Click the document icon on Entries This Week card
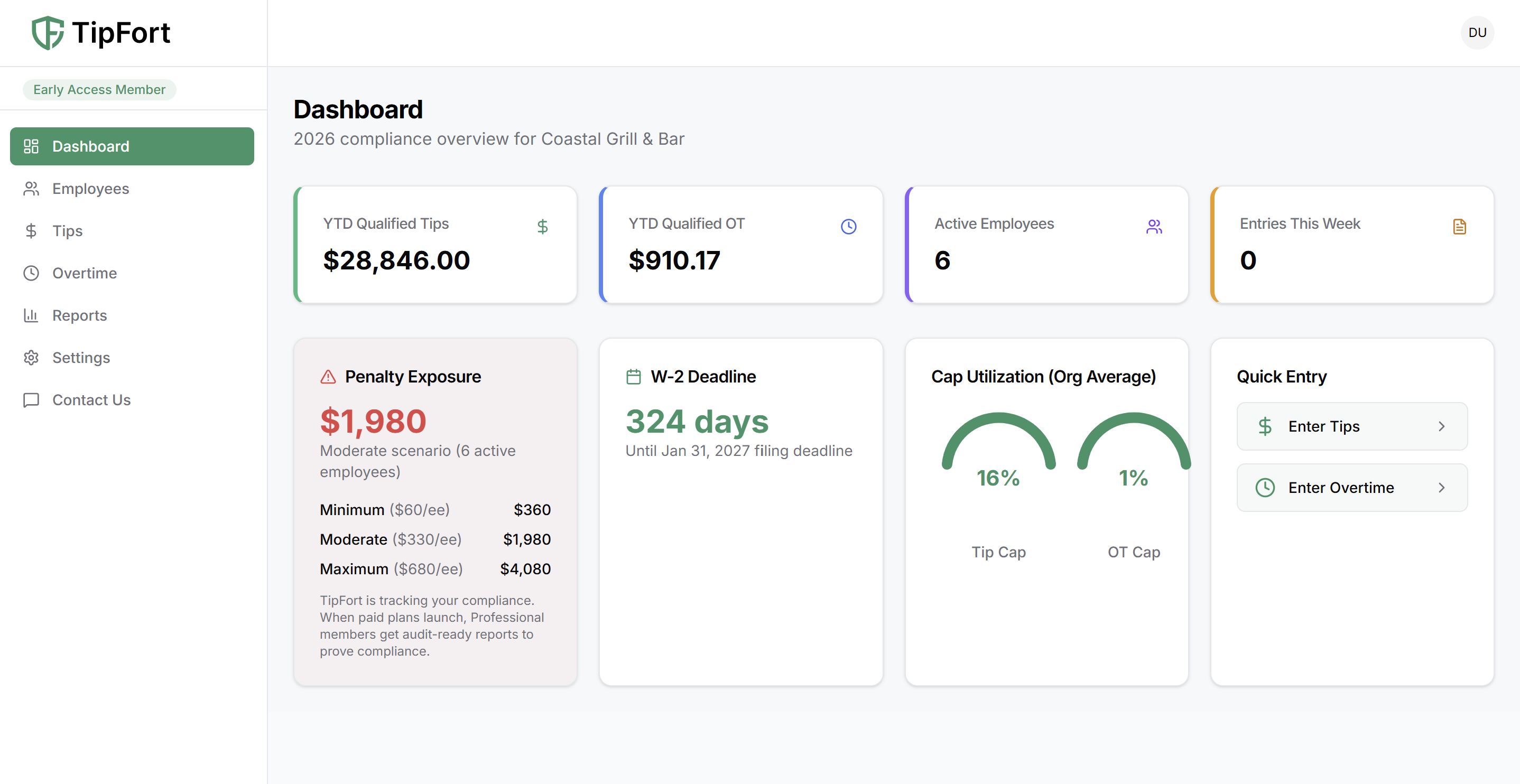 (x=1460, y=226)
